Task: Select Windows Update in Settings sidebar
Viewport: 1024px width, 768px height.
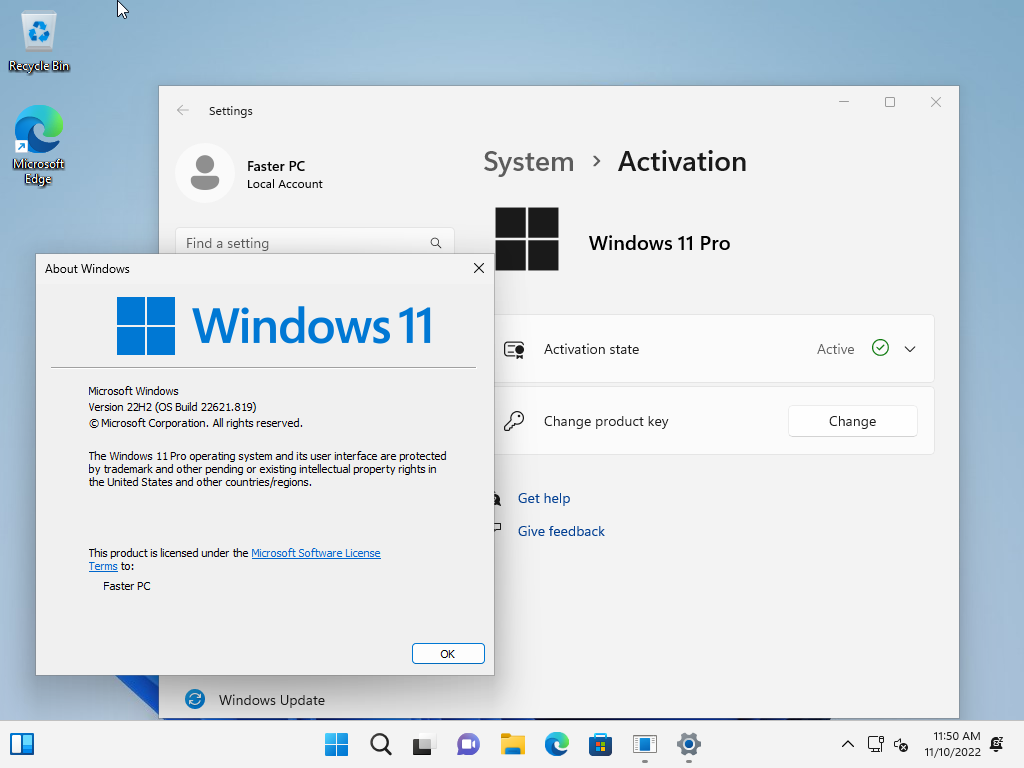Action: pyautogui.click(x=272, y=699)
